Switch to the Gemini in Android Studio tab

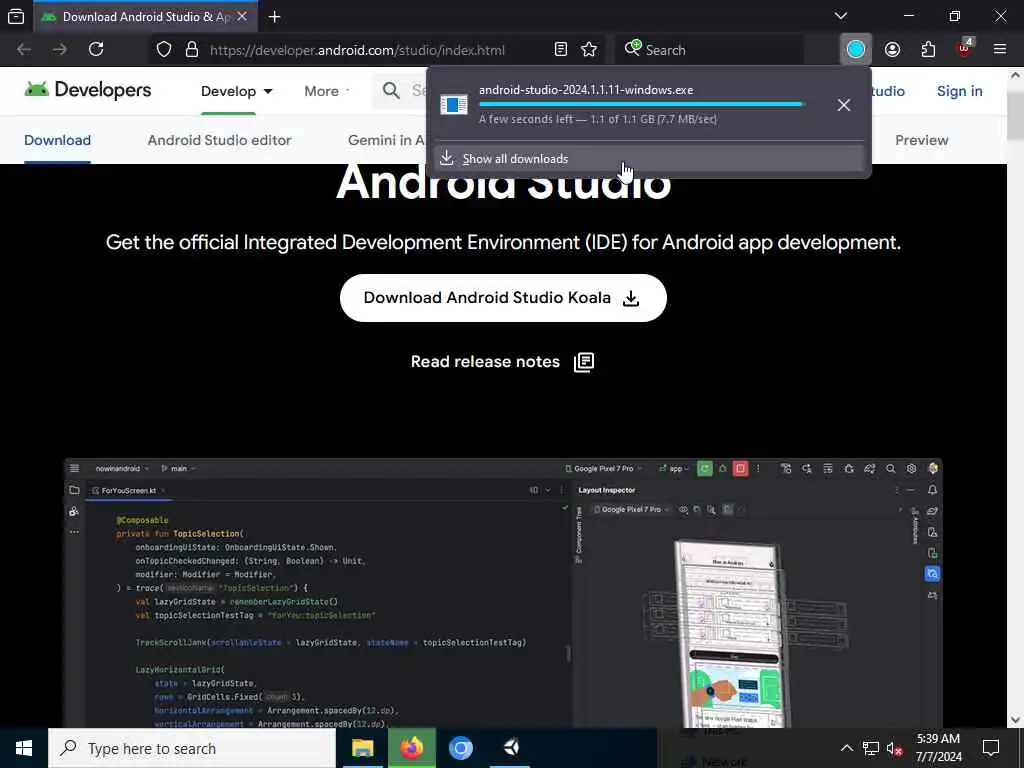click(x=386, y=140)
